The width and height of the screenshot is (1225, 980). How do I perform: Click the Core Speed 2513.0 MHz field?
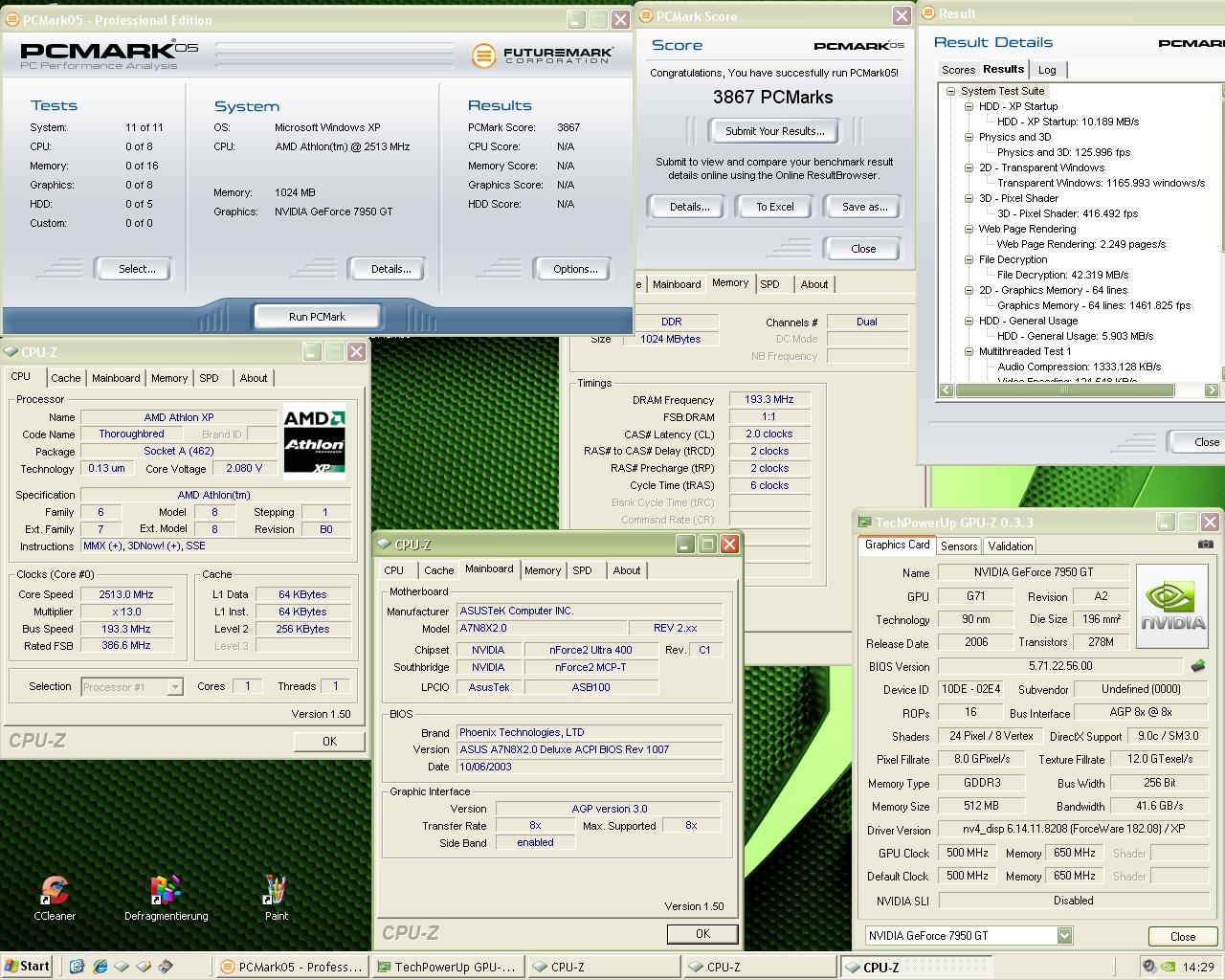[x=126, y=594]
